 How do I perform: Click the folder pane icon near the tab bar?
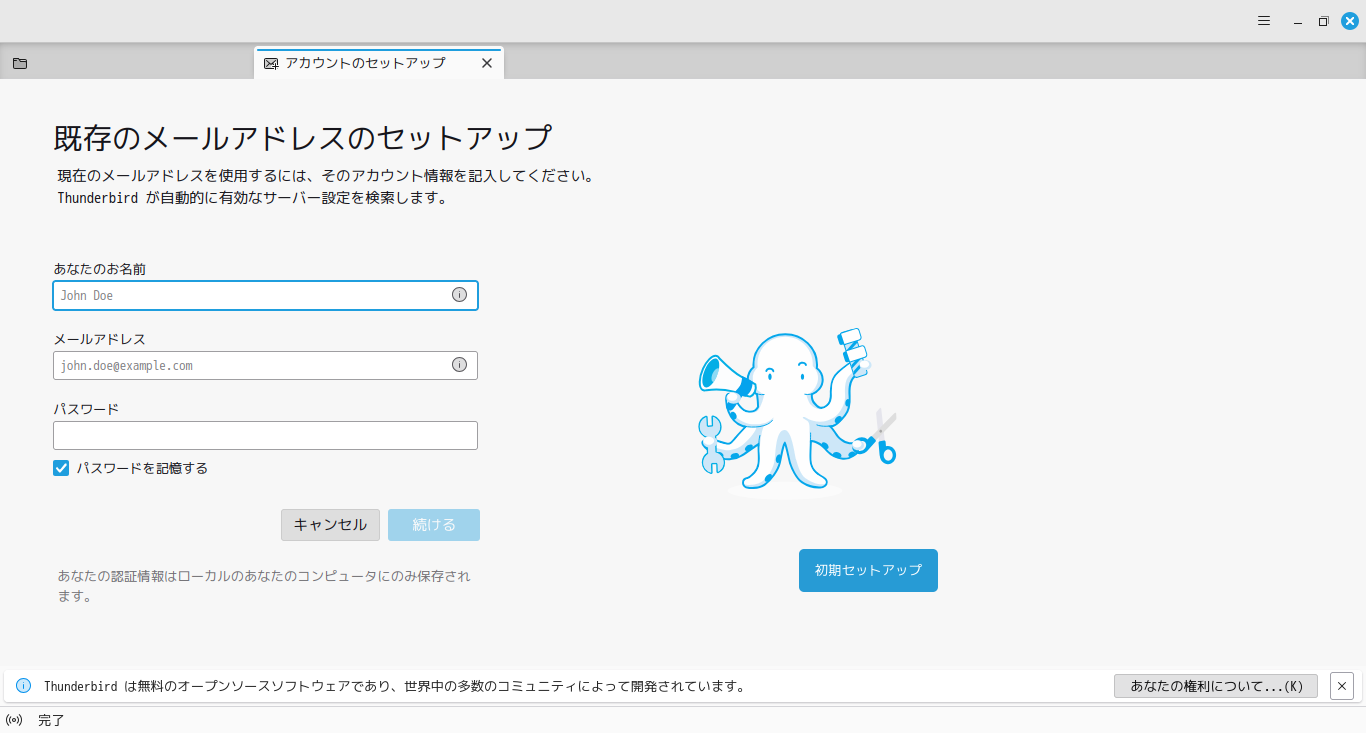pyautogui.click(x=20, y=63)
